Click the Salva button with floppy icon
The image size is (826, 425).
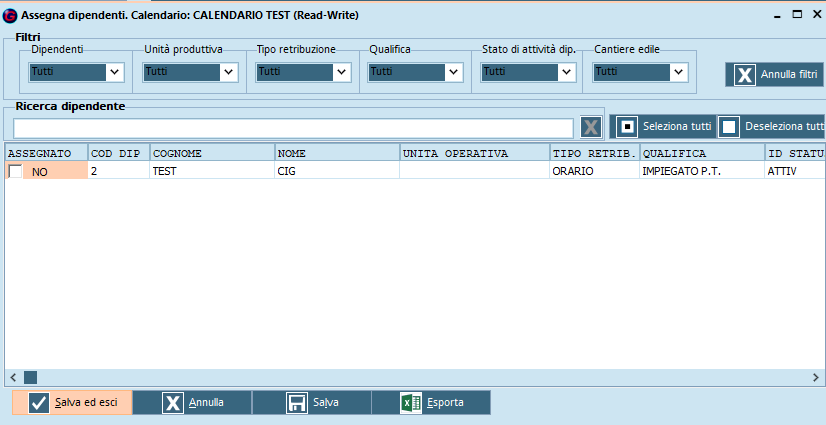pos(312,403)
